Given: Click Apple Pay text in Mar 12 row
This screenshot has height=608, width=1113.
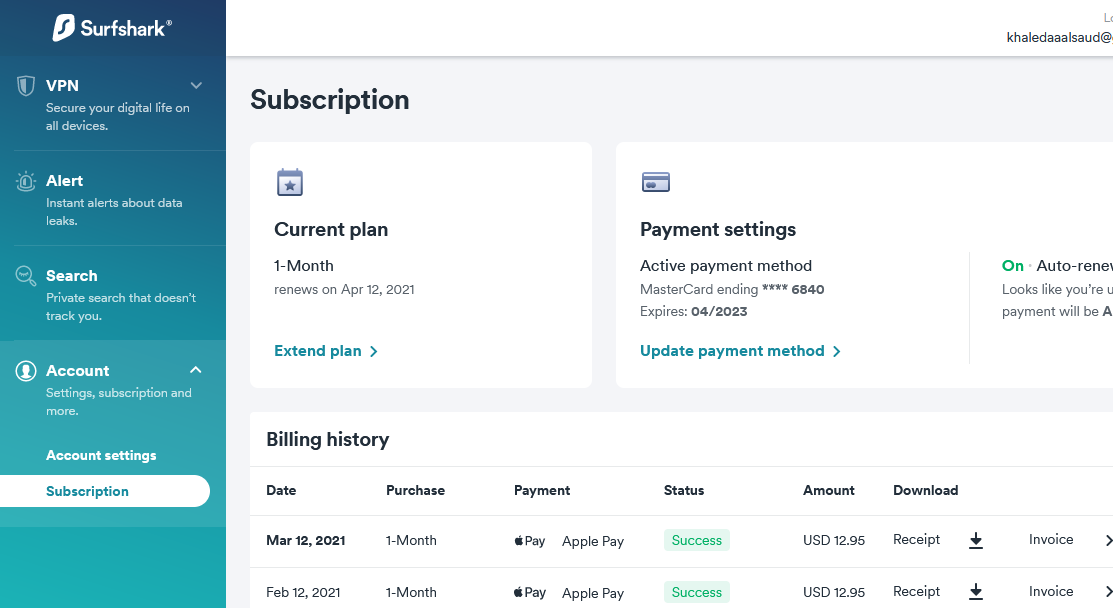Looking at the screenshot, I should (593, 541).
